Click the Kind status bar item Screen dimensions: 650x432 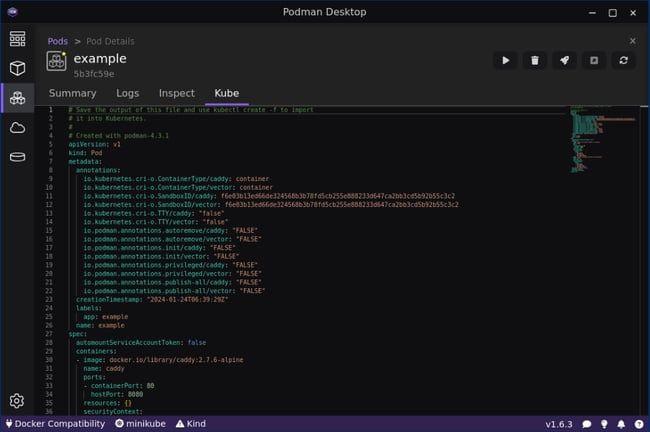pos(190,424)
